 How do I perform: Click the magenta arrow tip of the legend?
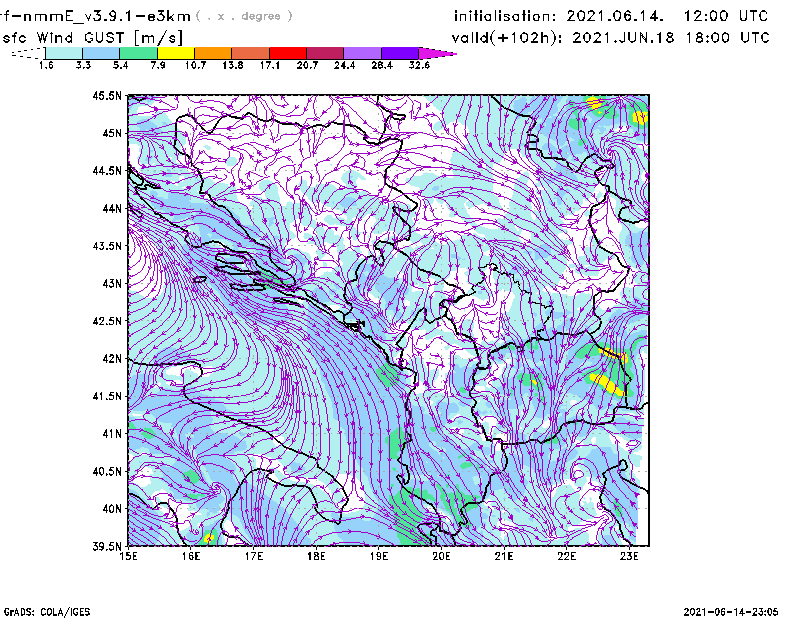437,53
